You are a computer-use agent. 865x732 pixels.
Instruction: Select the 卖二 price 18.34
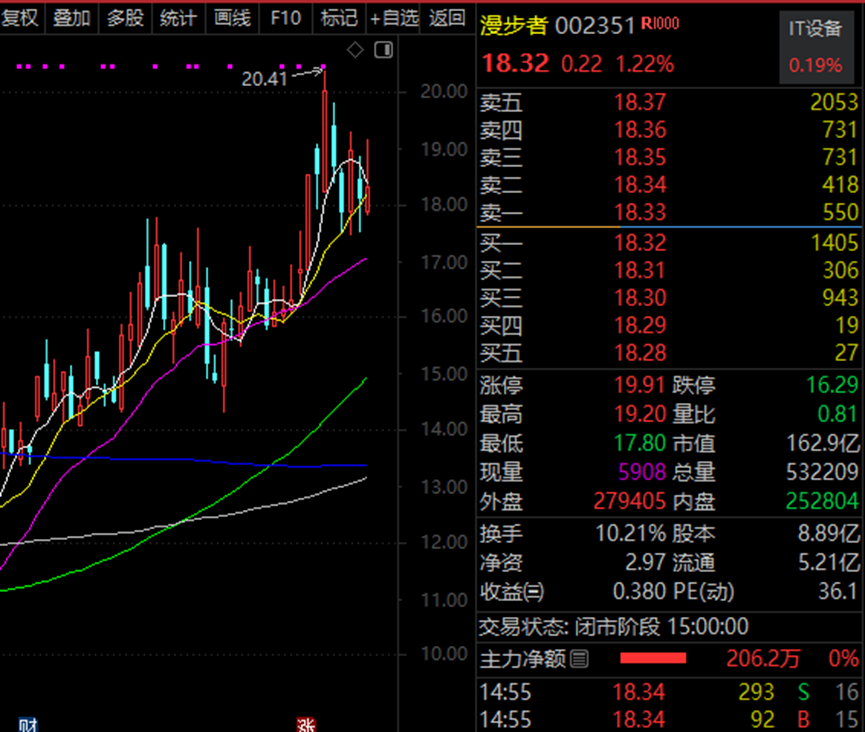pos(640,184)
